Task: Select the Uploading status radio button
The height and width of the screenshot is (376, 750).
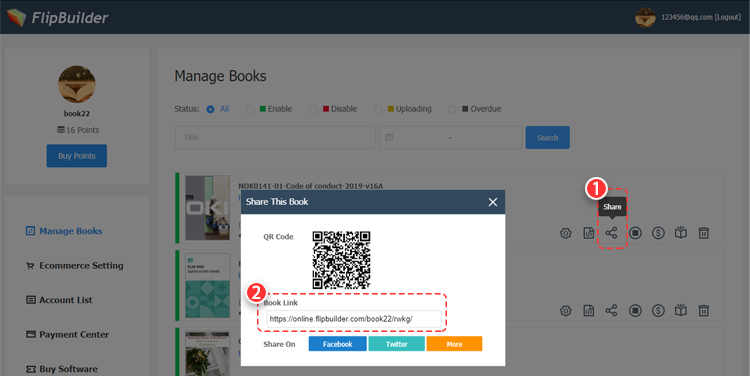Action: click(x=378, y=109)
